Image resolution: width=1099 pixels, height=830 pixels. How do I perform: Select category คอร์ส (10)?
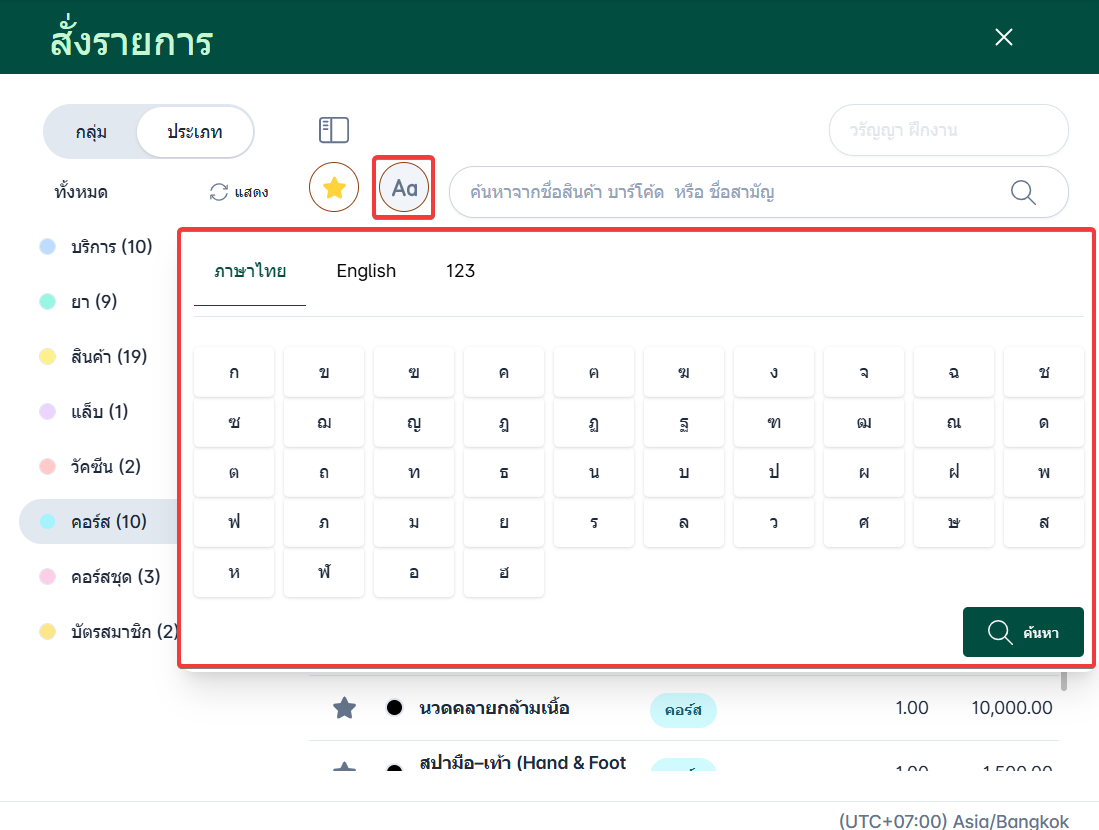point(98,522)
